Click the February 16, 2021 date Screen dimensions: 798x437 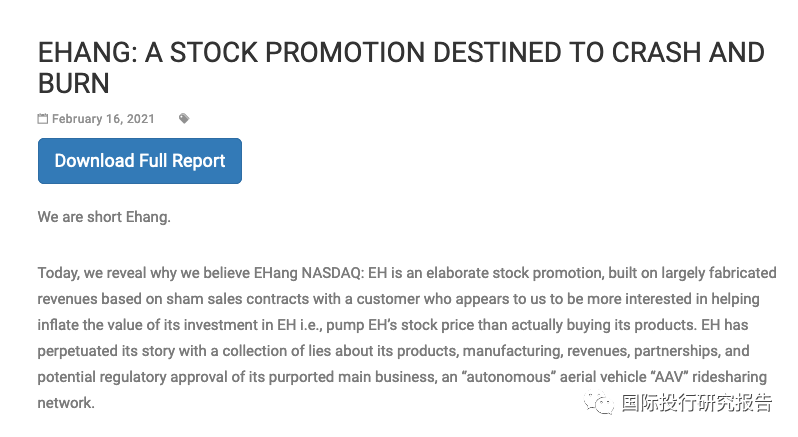click(103, 119)
